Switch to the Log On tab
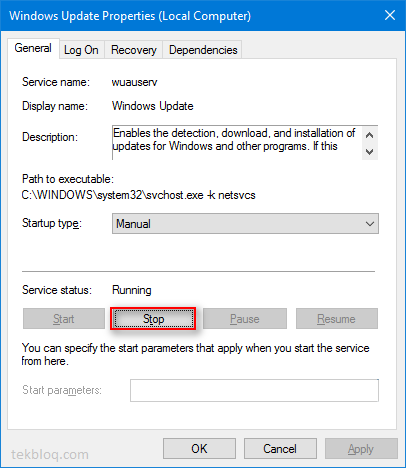 82,50
